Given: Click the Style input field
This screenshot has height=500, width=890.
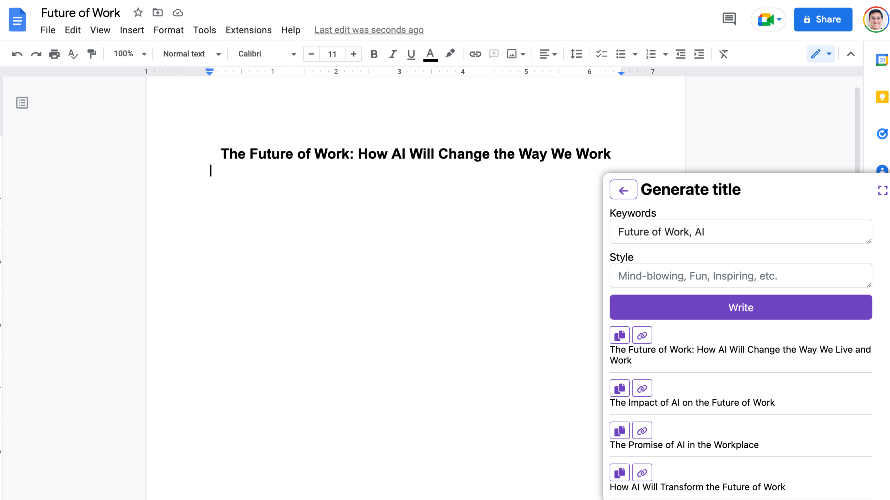Looking at the screenshot, I should click(x=741, y=276).
